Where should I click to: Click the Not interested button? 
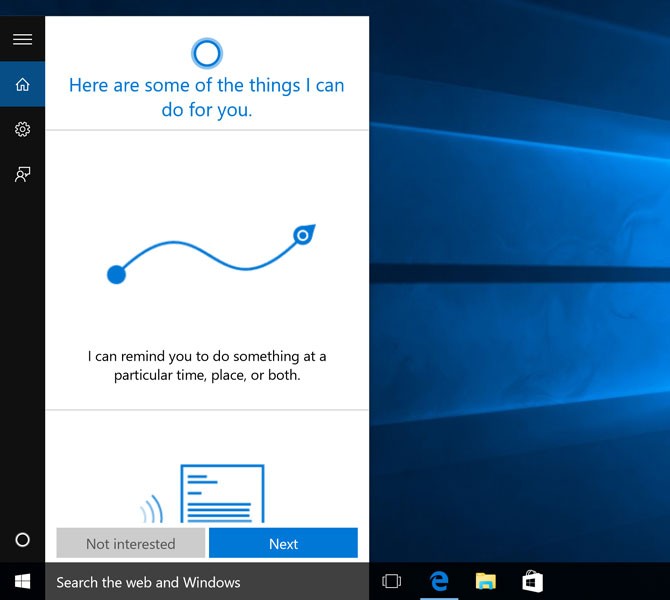[x=131, y=543]
